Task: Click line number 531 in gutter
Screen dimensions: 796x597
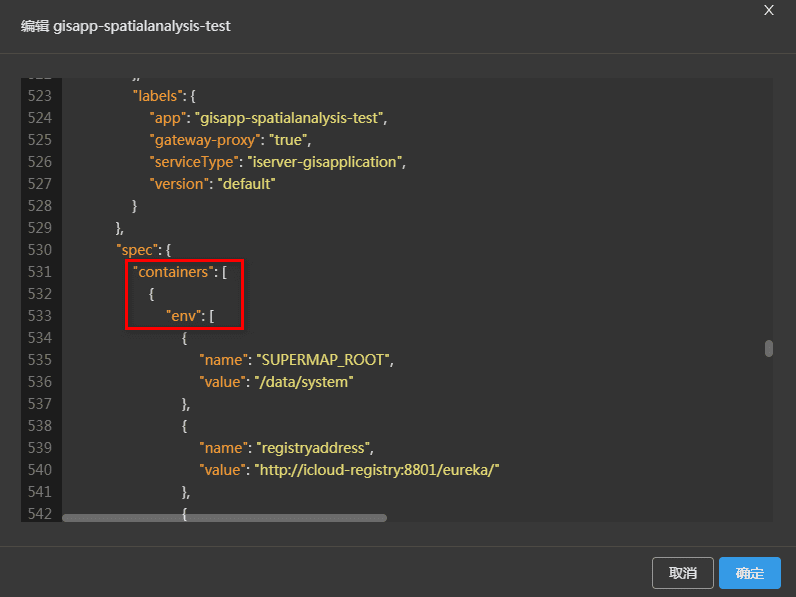Action: pos(40,272)
